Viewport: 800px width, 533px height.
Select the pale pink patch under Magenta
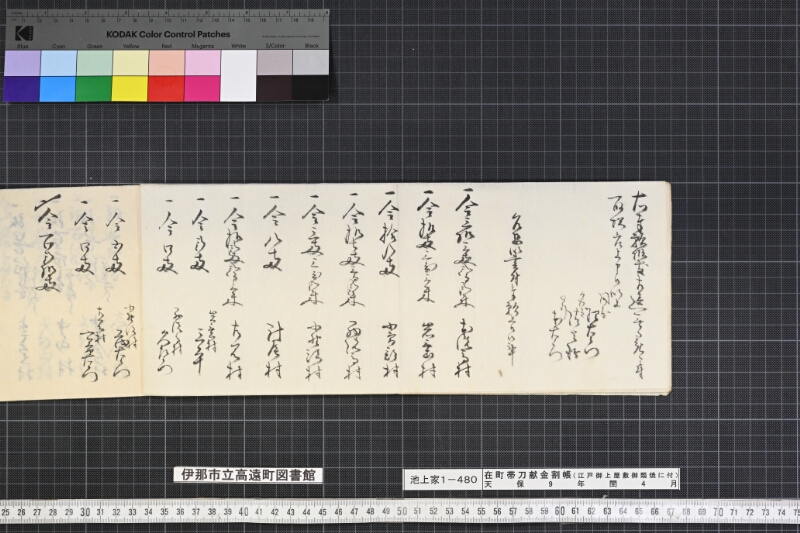coord(203,63)
